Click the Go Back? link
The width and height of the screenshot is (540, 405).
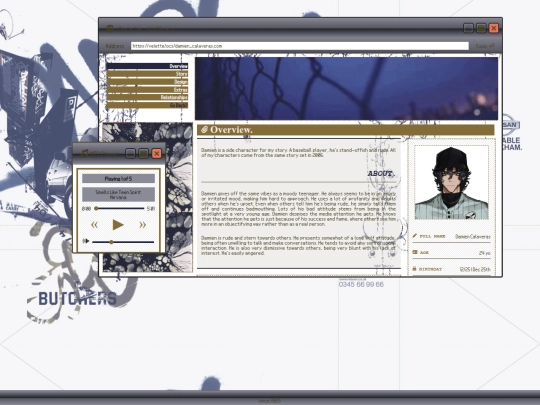coord(147,105)
